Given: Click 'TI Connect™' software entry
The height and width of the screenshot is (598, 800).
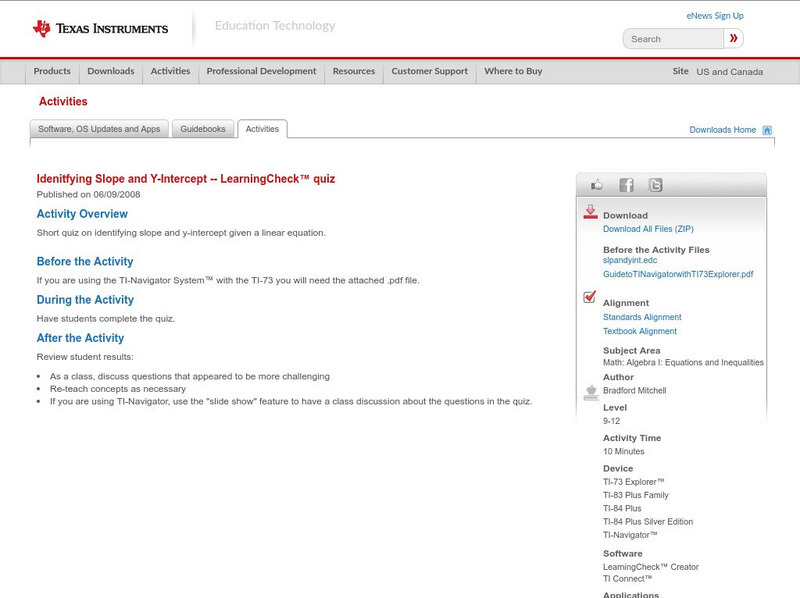Looking at the screenshot, I should (x=628, y=579).
